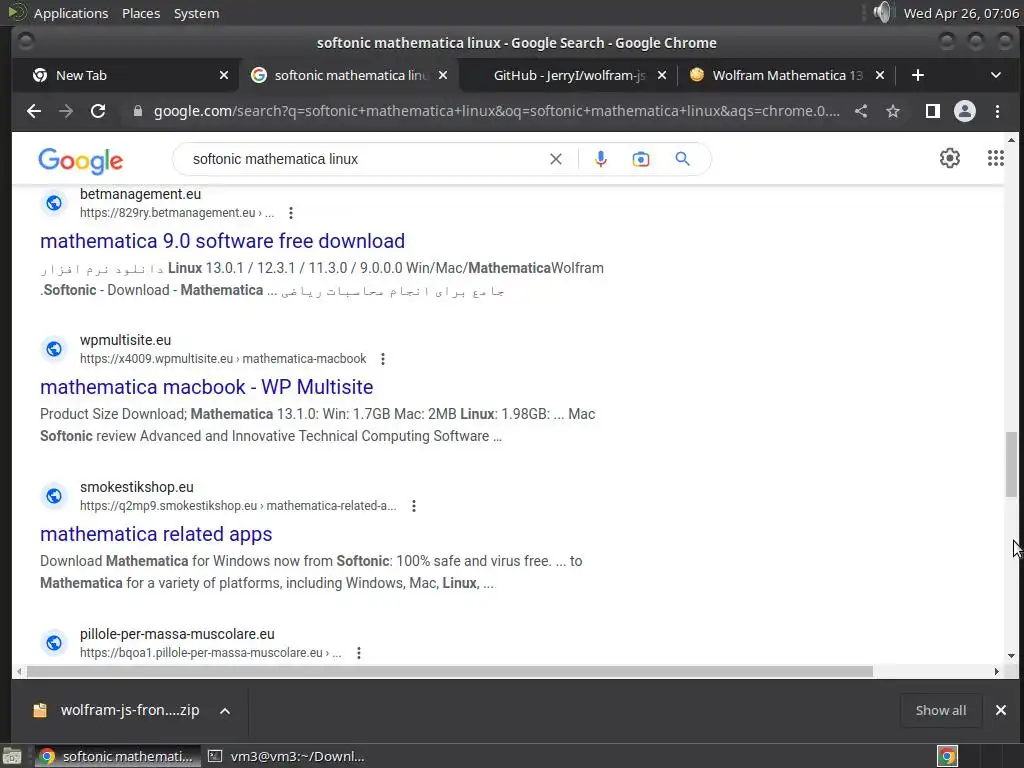
Task: Click the scroll down arrow of the page
Action: click(1011, 656)
